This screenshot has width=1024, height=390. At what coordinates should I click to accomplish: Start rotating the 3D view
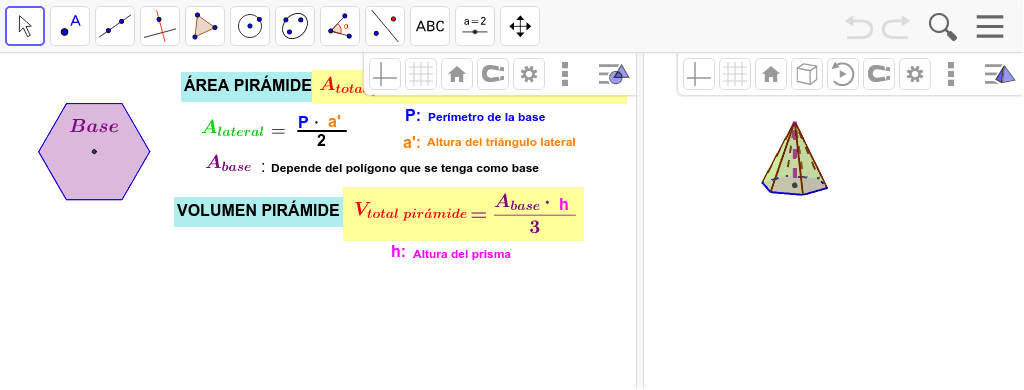click(x=842, y=74)
